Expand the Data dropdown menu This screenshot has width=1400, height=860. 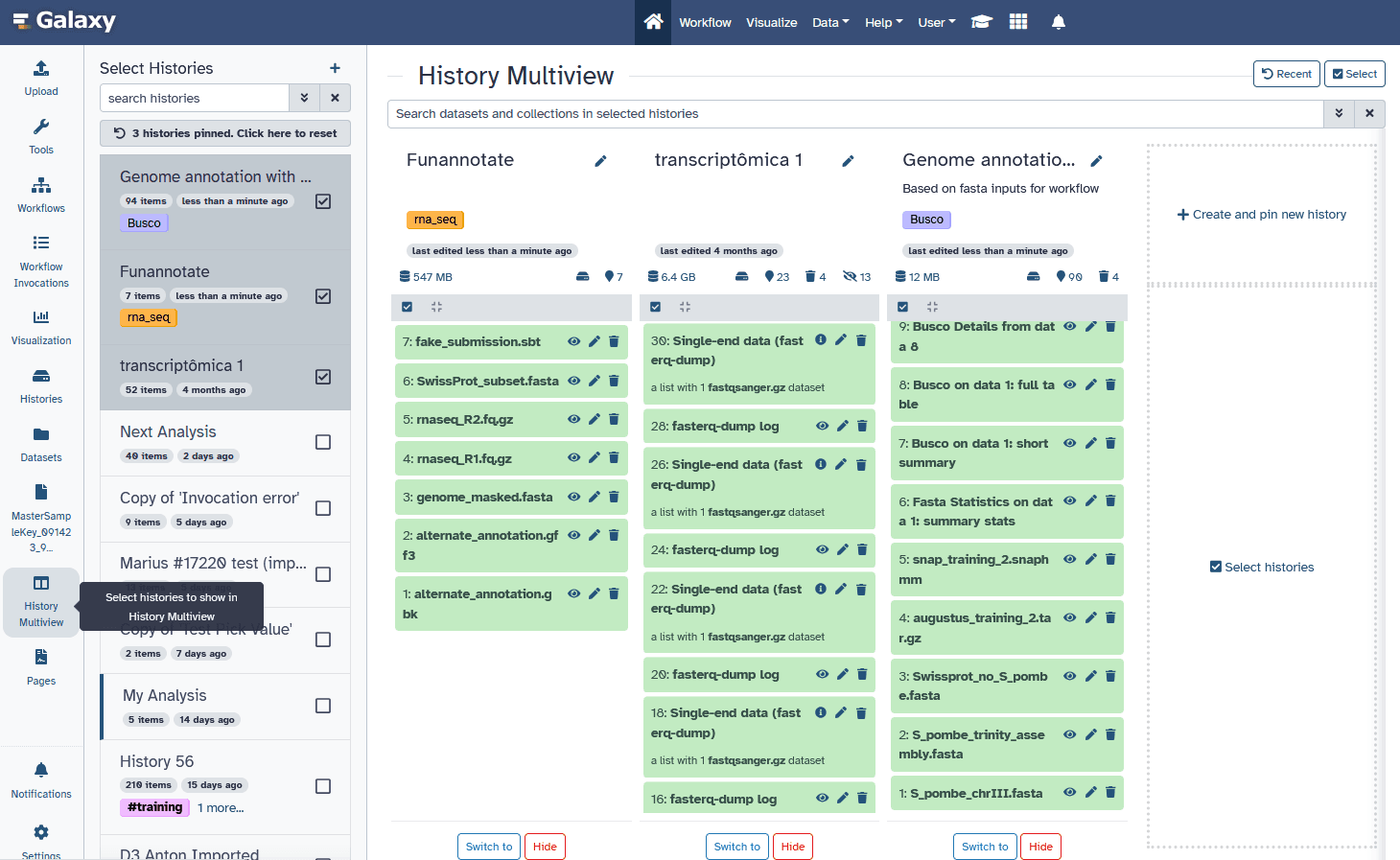point(829,22)
